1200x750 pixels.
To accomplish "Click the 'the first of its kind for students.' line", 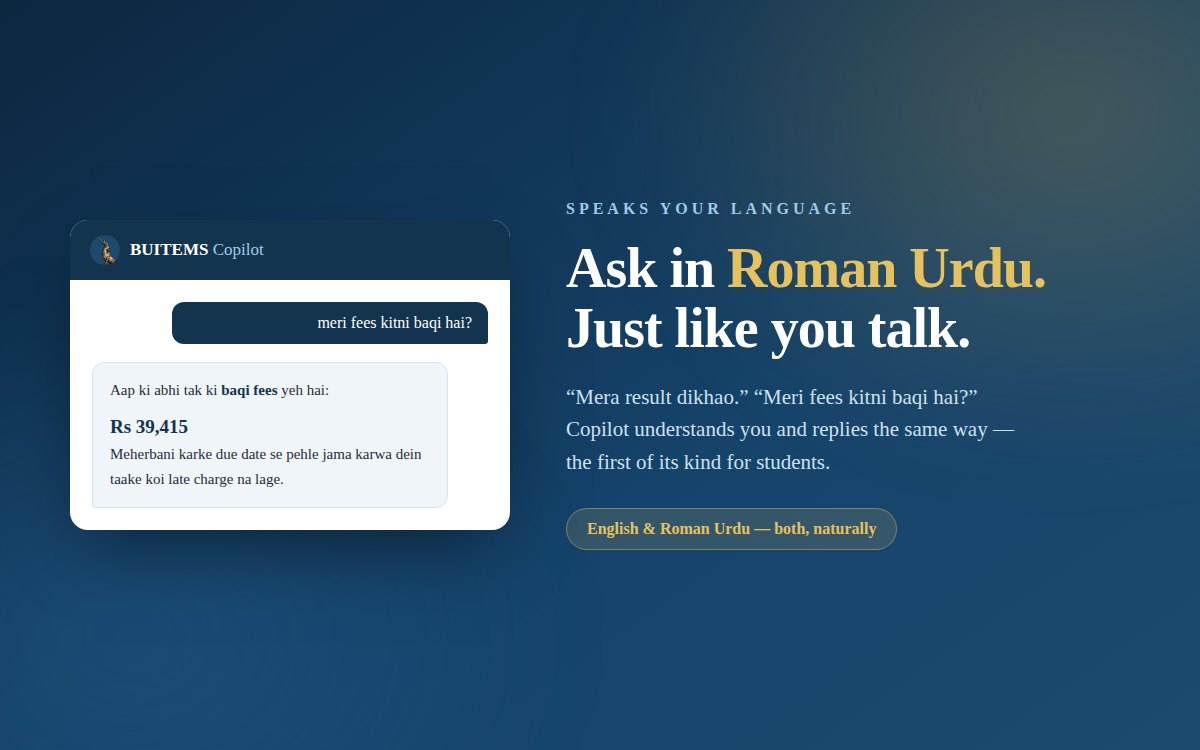I will click(x=698, y=463).
